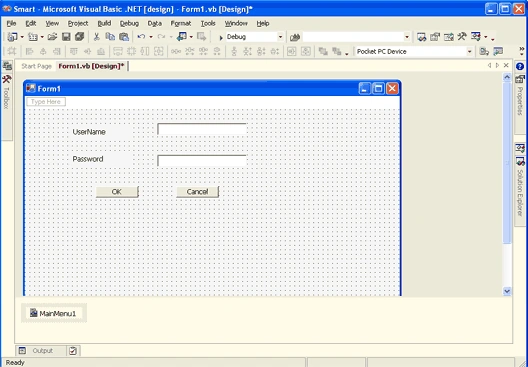Screen dimensions: 528x367
Task: Click the Type Here menu placeholder
Action: point(46,102)
